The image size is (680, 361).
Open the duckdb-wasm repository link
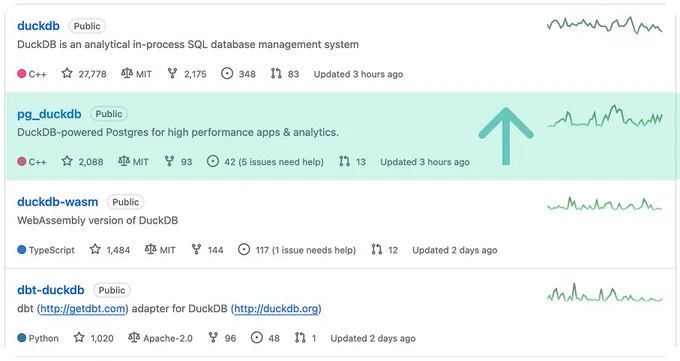[58, 202]
